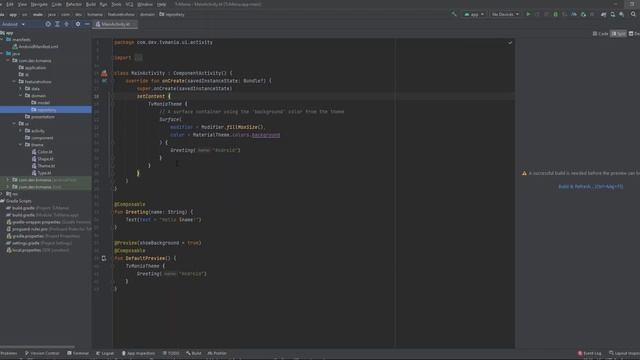640x360 pixels.
Task: Open the SDK Manager toolbar icon
Action: [x=622, y=14]
